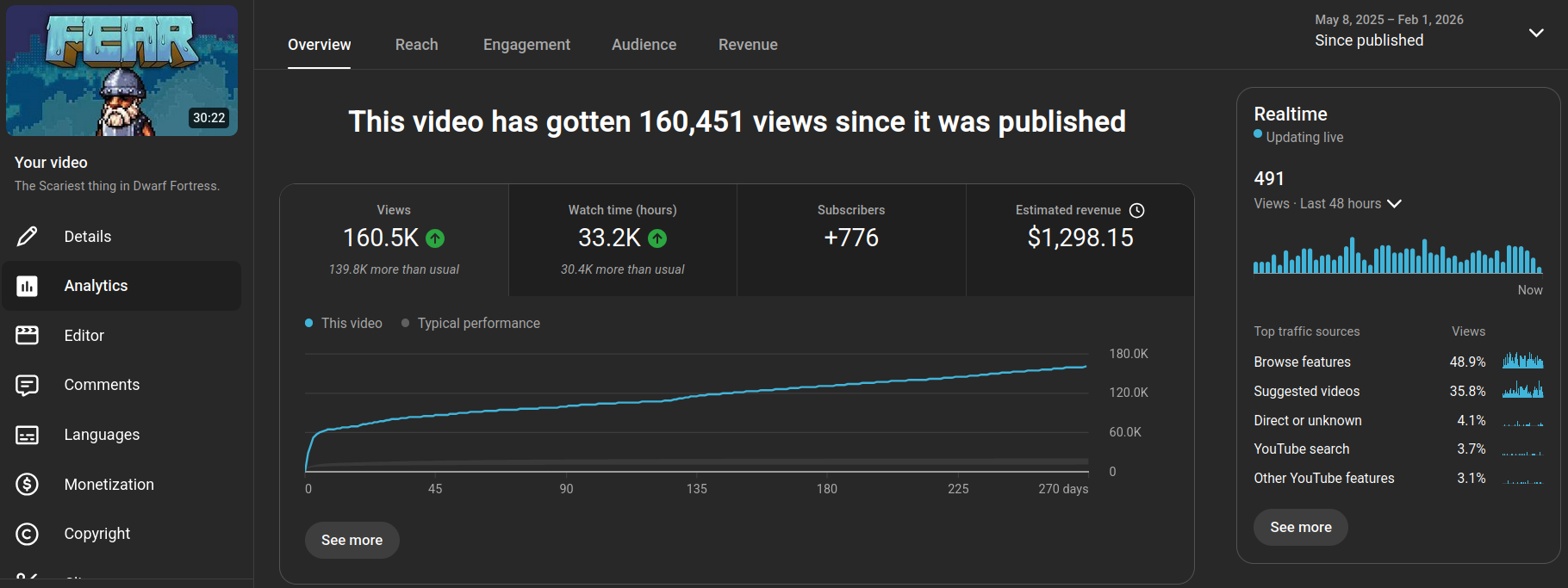Open Analytics via its bar chart icon

coord(28,286)
